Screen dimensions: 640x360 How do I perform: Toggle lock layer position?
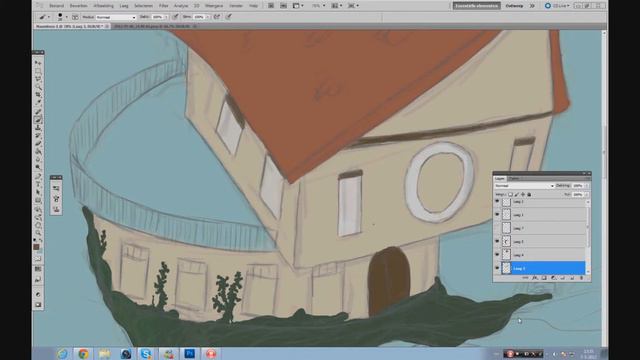click(x=523, y=195)
